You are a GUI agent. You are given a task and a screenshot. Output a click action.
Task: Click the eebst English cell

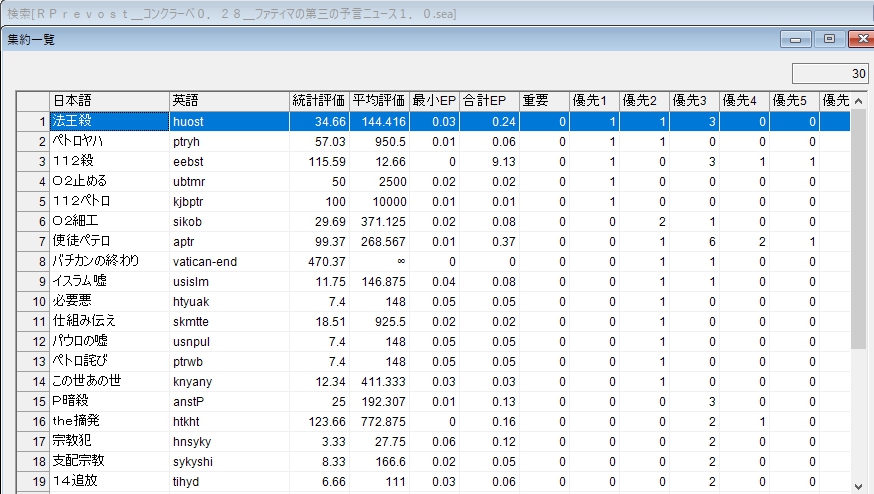tap(229, 161)
